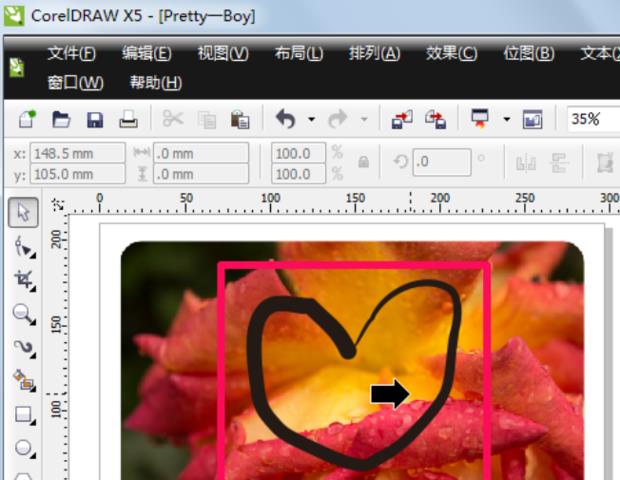Click the Import icon
Viewport: 620px width, 480px height.
402,119
